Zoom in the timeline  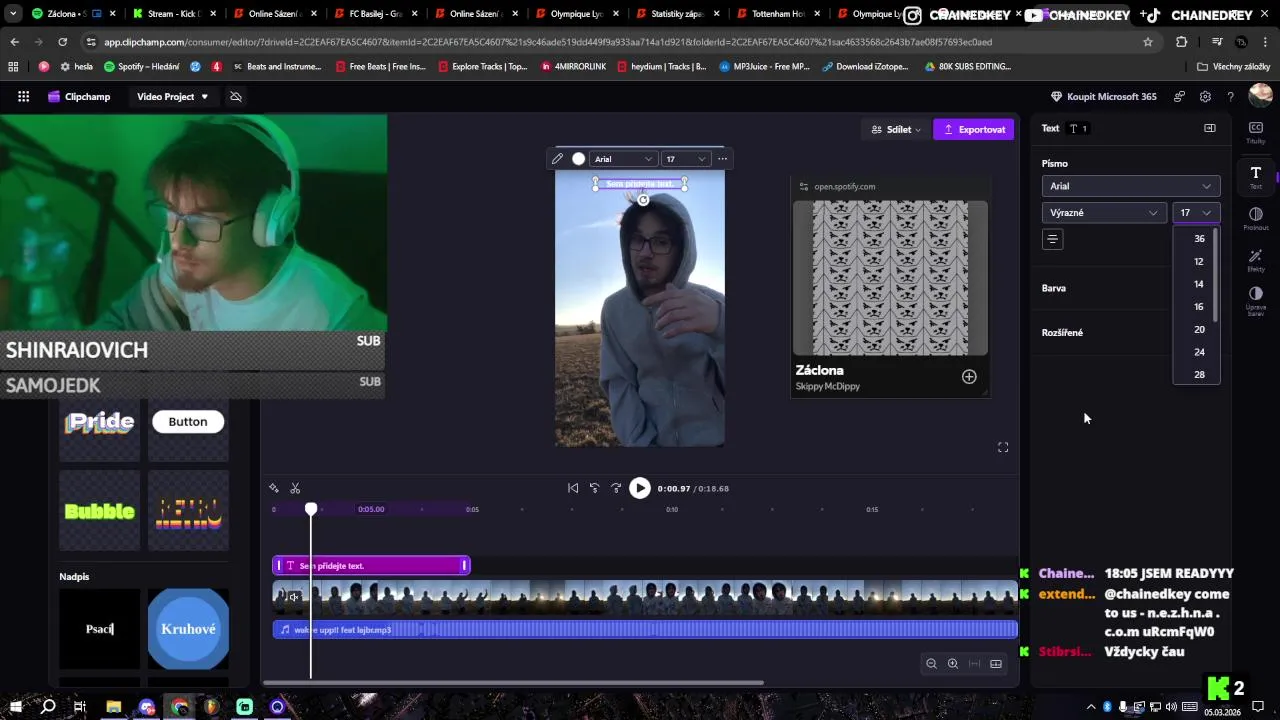953,664
